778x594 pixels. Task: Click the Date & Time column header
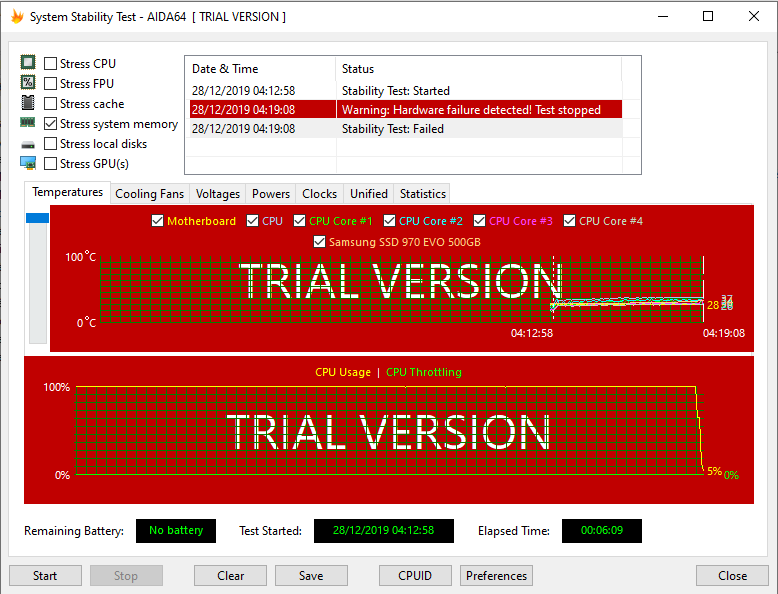[260, 69]
